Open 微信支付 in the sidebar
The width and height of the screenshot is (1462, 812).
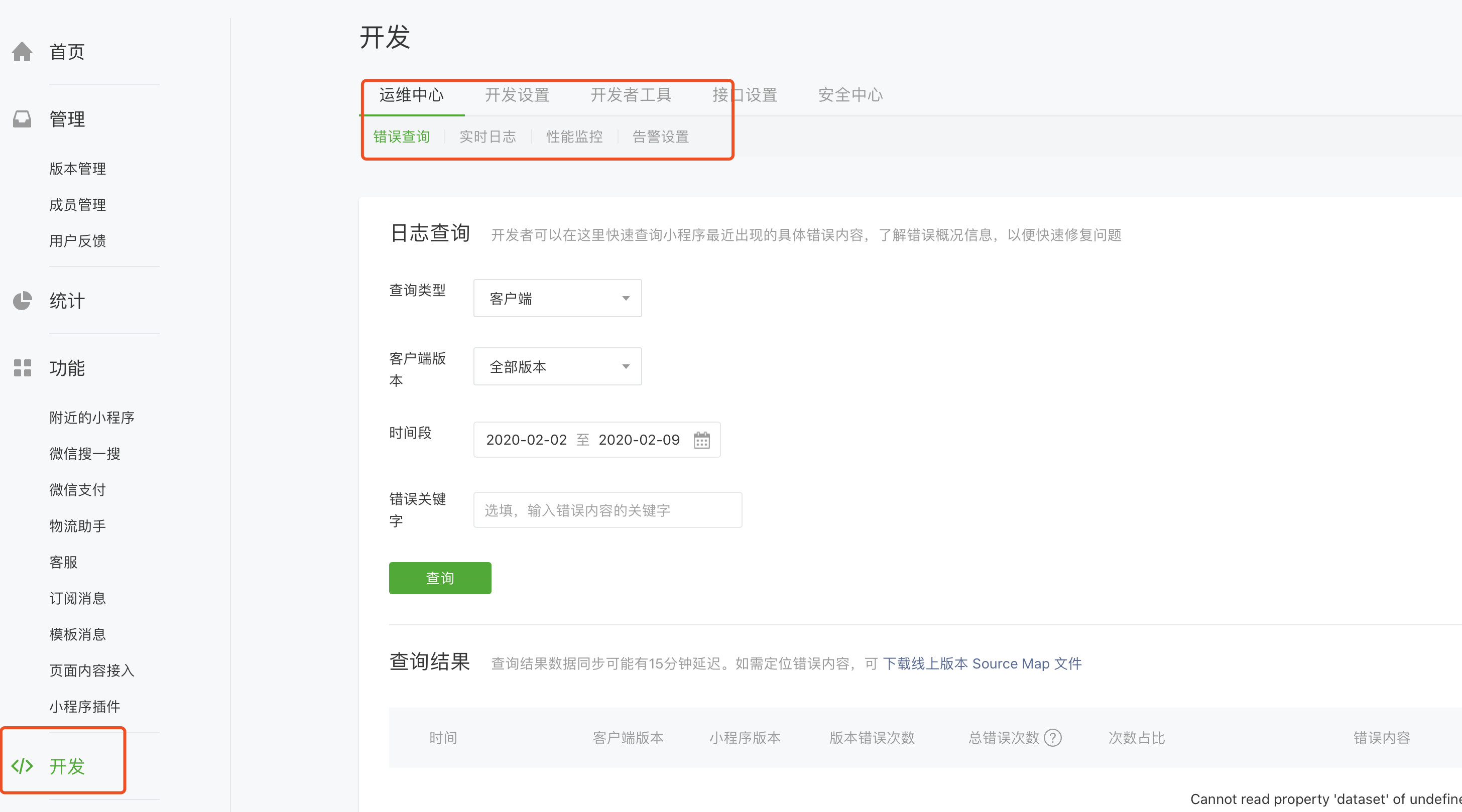tap(78, 490)
